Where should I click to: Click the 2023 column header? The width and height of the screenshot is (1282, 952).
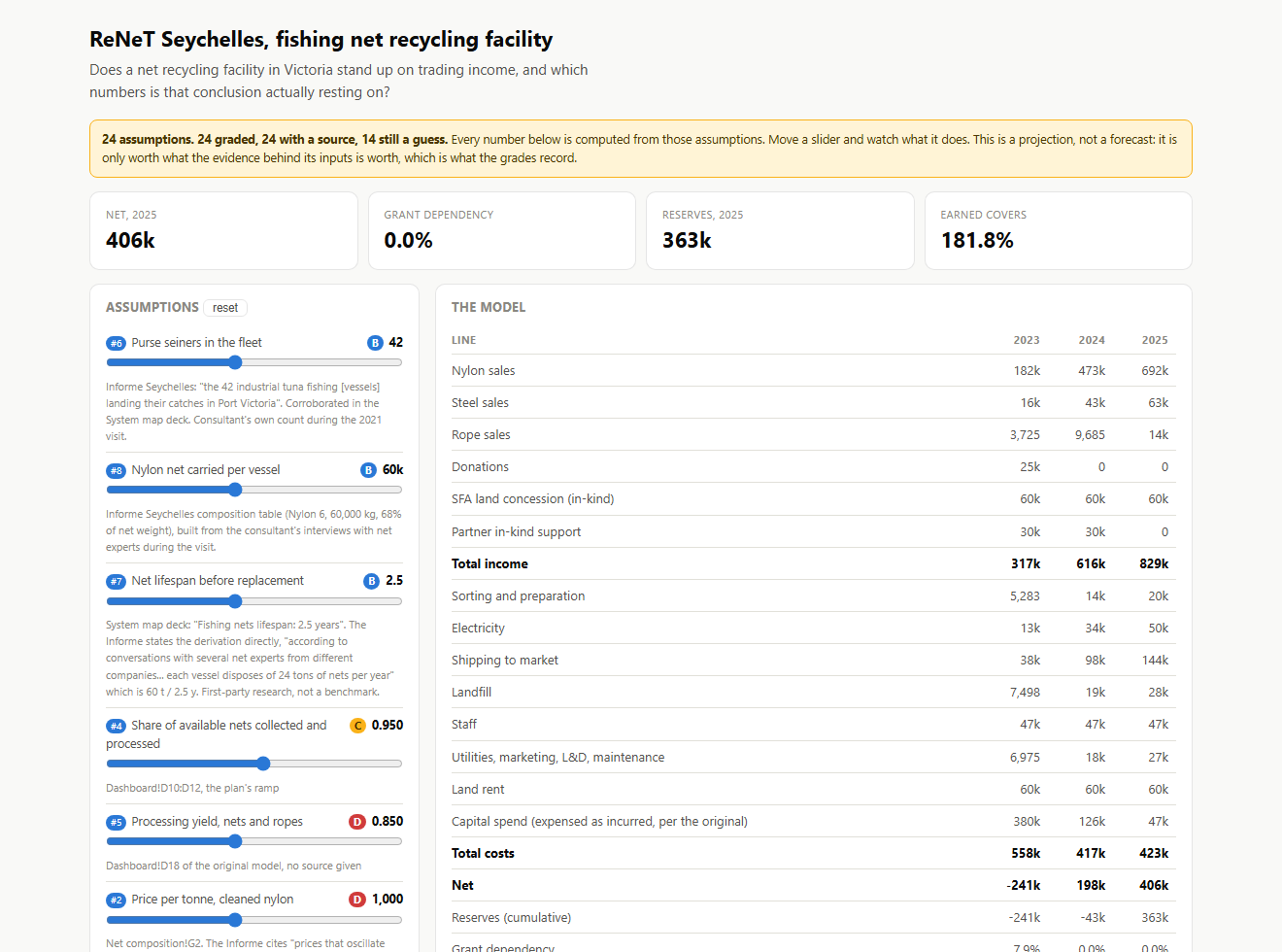pyautogui.click(x=1027, y=341)
